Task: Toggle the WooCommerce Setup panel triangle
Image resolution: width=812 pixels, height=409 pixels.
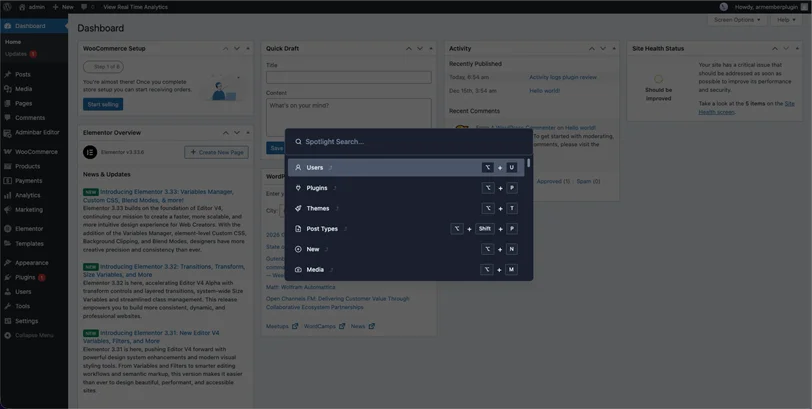Action: point(248,48)
